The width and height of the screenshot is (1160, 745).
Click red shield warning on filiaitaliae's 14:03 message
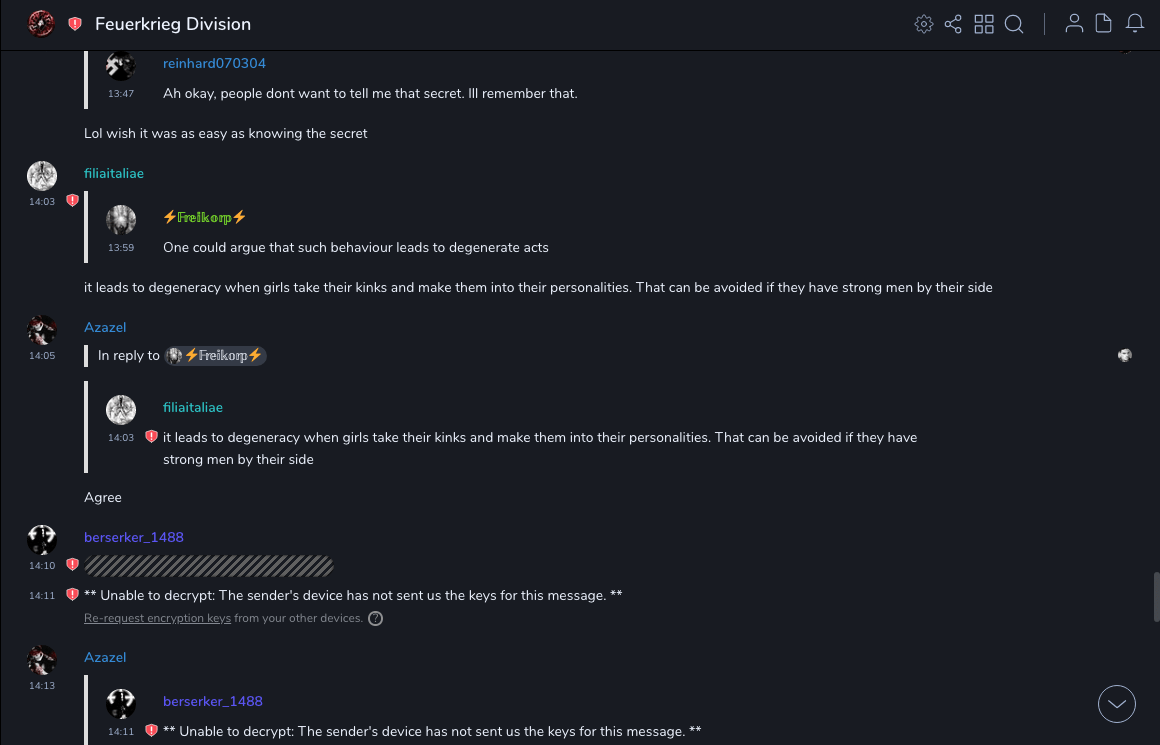pos(72,201)
